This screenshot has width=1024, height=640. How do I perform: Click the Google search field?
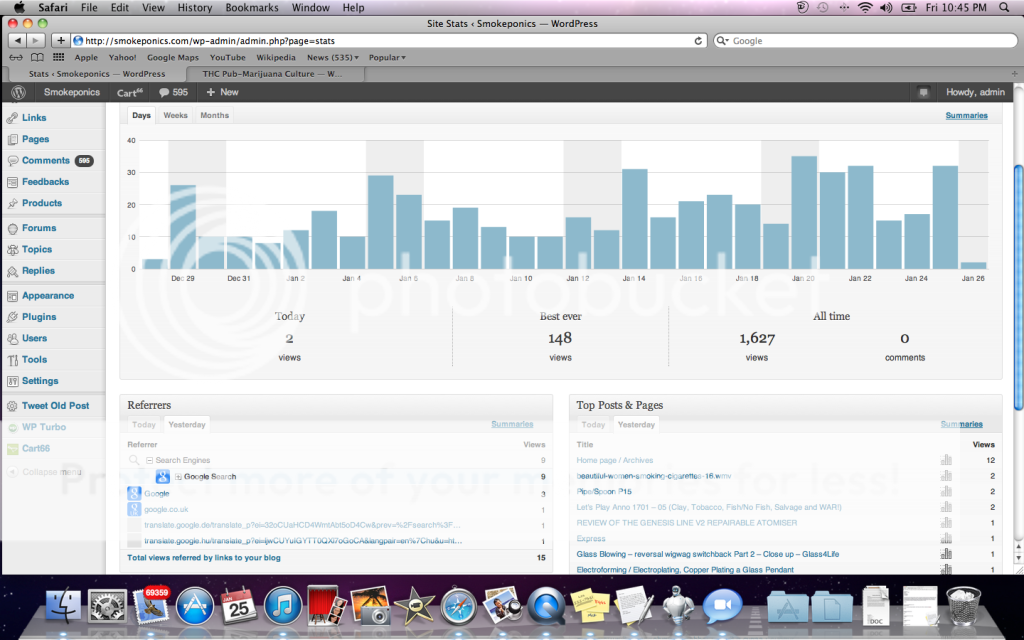(x=865, y=40)
